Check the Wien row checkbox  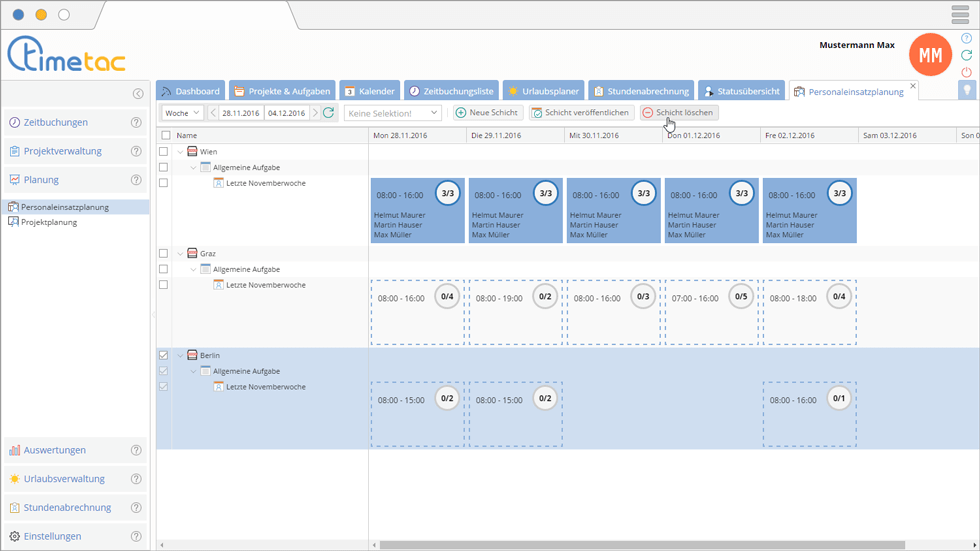[x=165, y=152]
